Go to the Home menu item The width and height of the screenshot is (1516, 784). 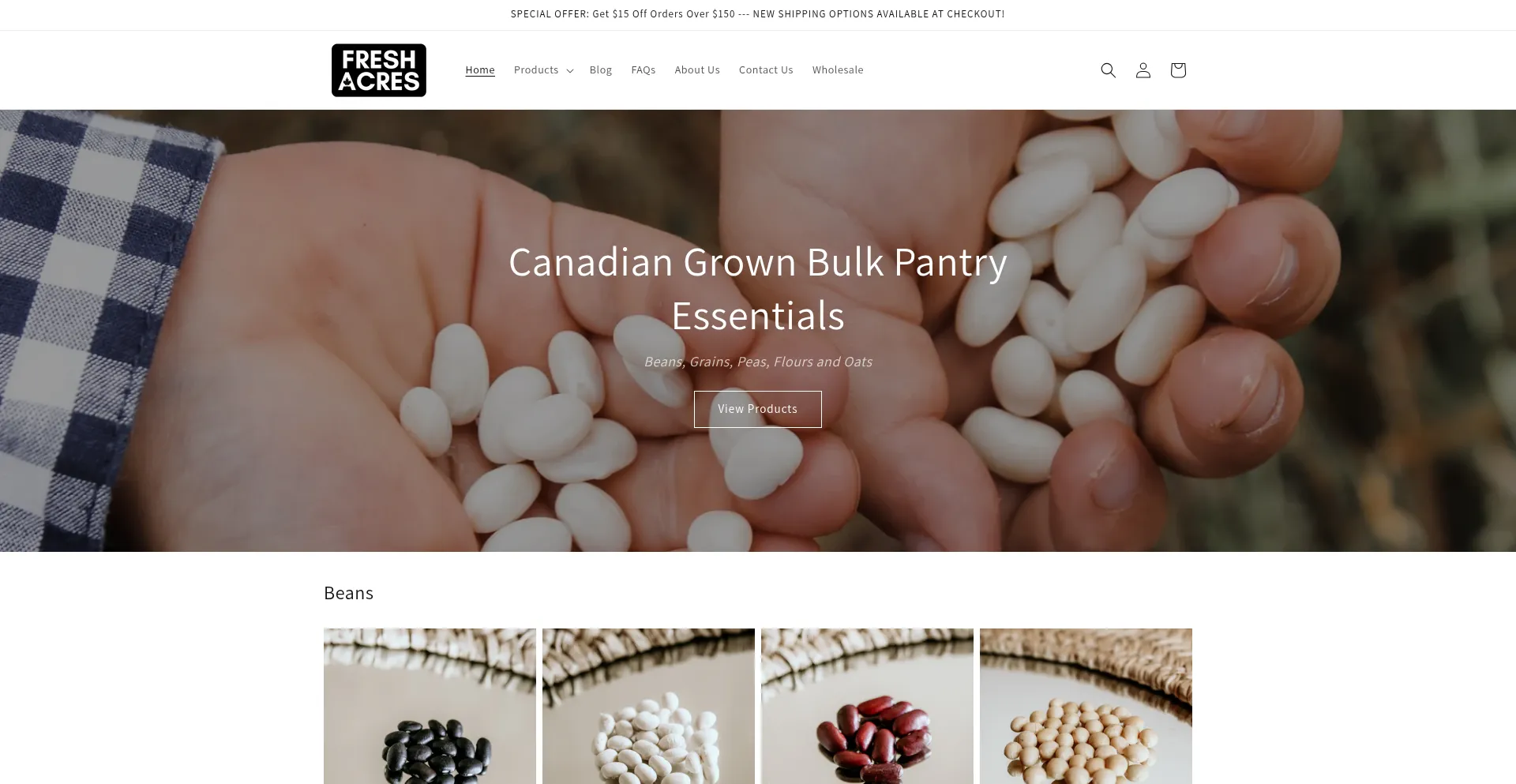tap(480, 70)
